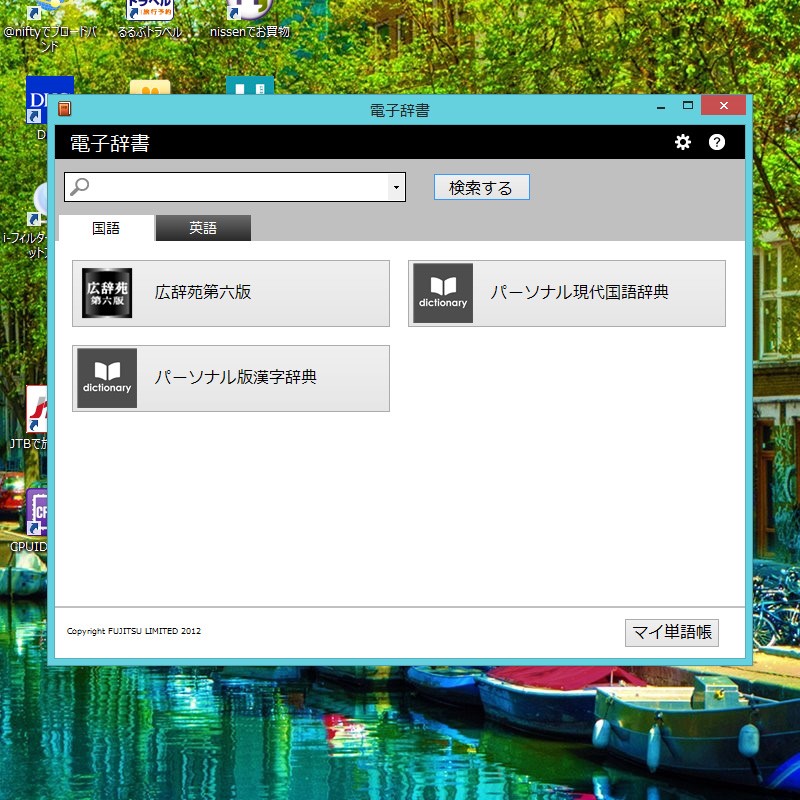Viewport: 800px width, 800px height.
Task: Switch to the 英語 tab
Action: pos(203,228)
